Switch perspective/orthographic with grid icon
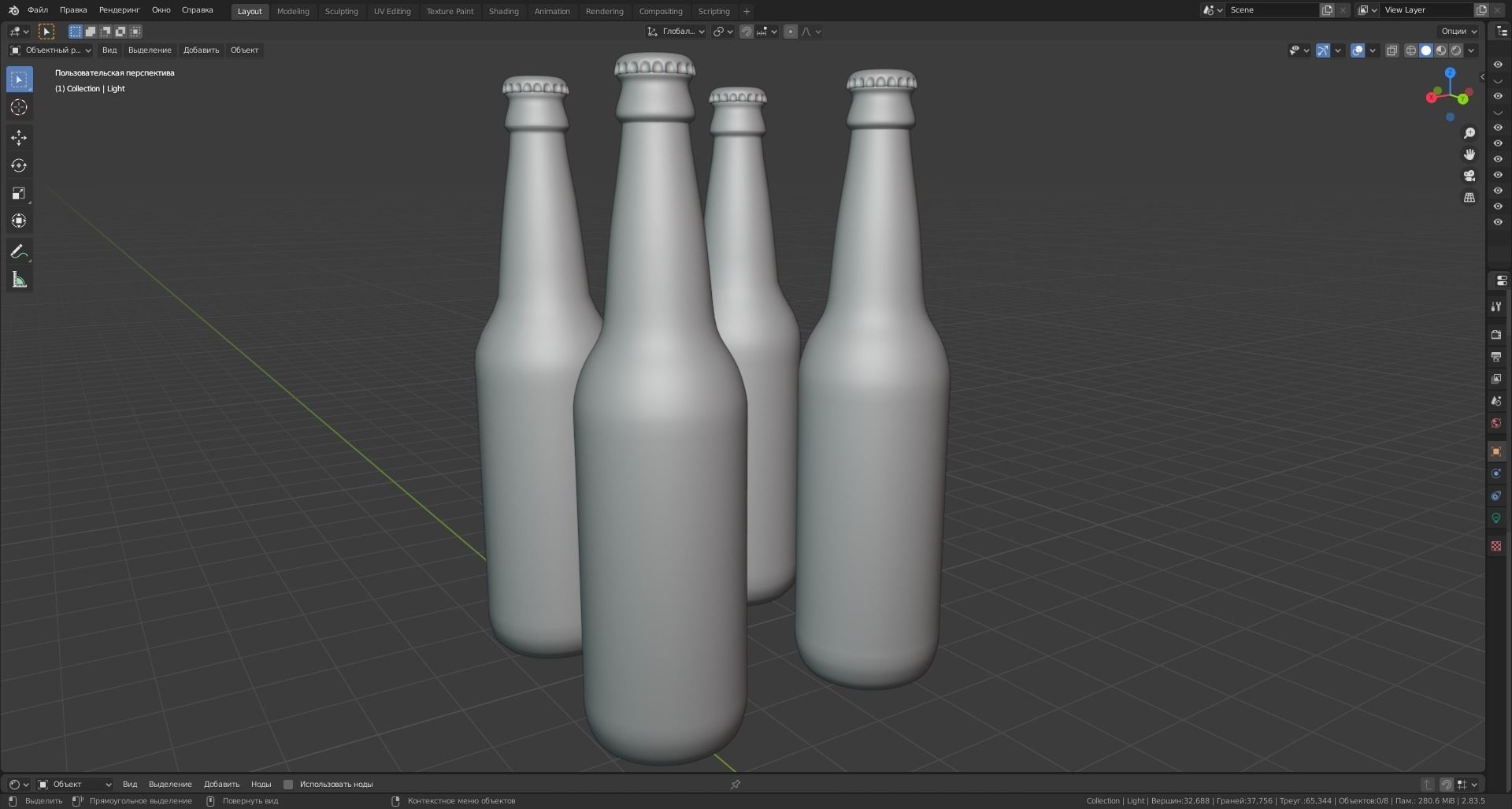1512x809 pixels. 1469,197
